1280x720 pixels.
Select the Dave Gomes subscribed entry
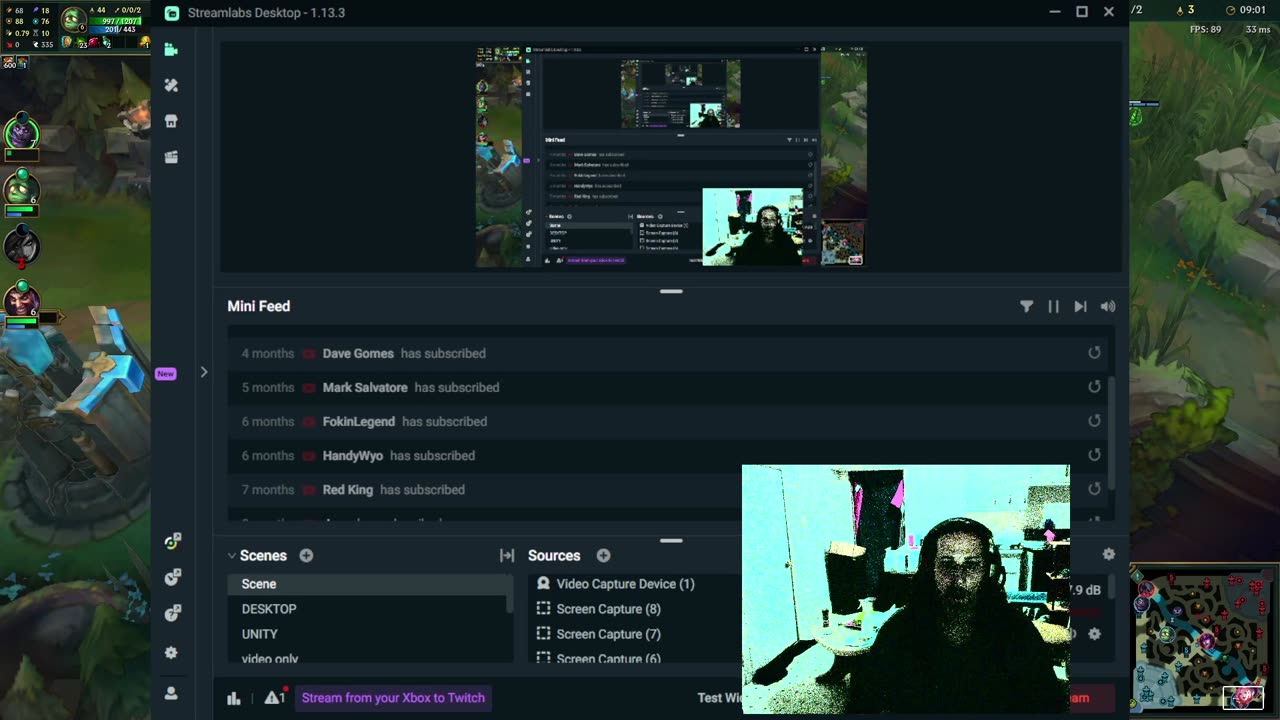click(667, 353)
